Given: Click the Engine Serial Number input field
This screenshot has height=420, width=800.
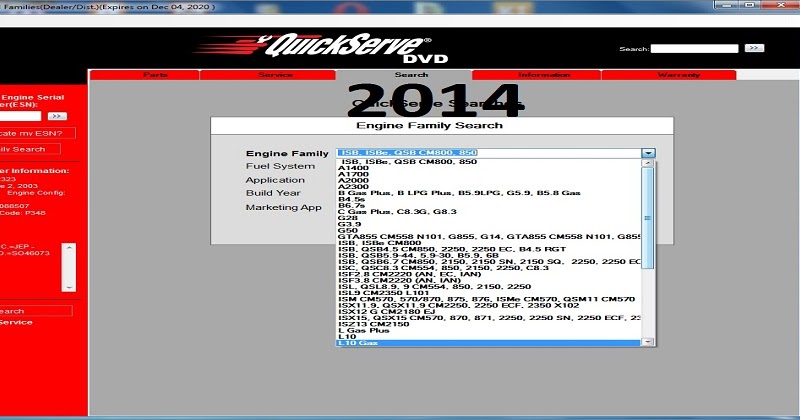Looking at the screenshot, I should 20,116.
